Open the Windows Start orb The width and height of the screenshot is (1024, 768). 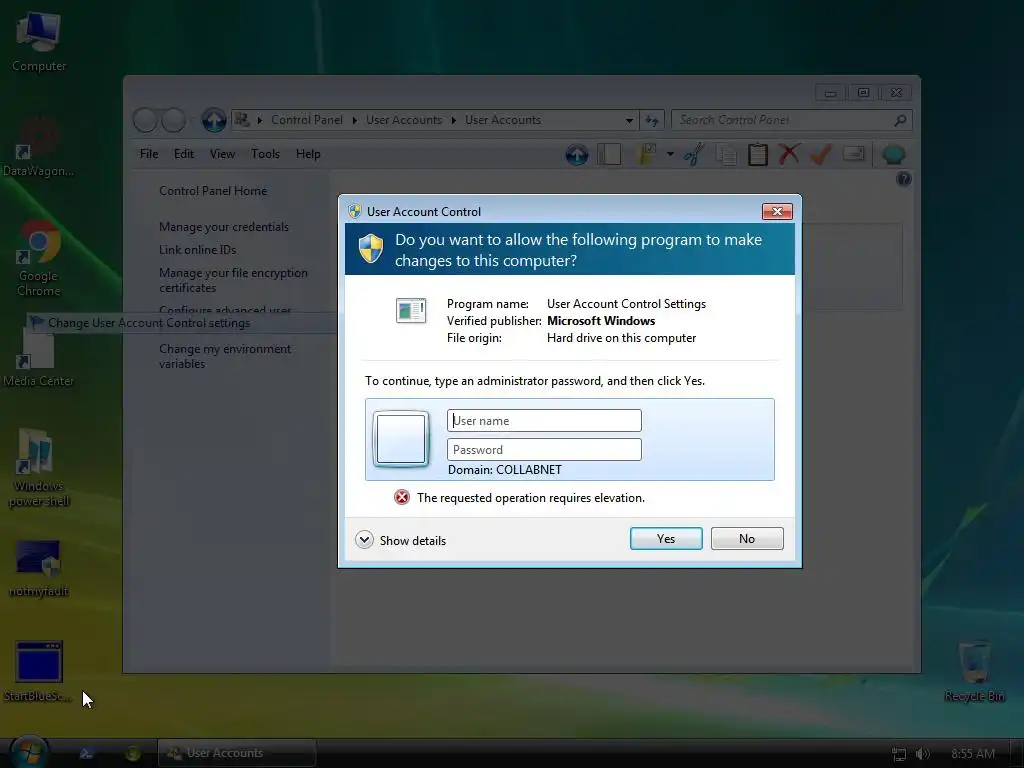[x=29, y=752]
